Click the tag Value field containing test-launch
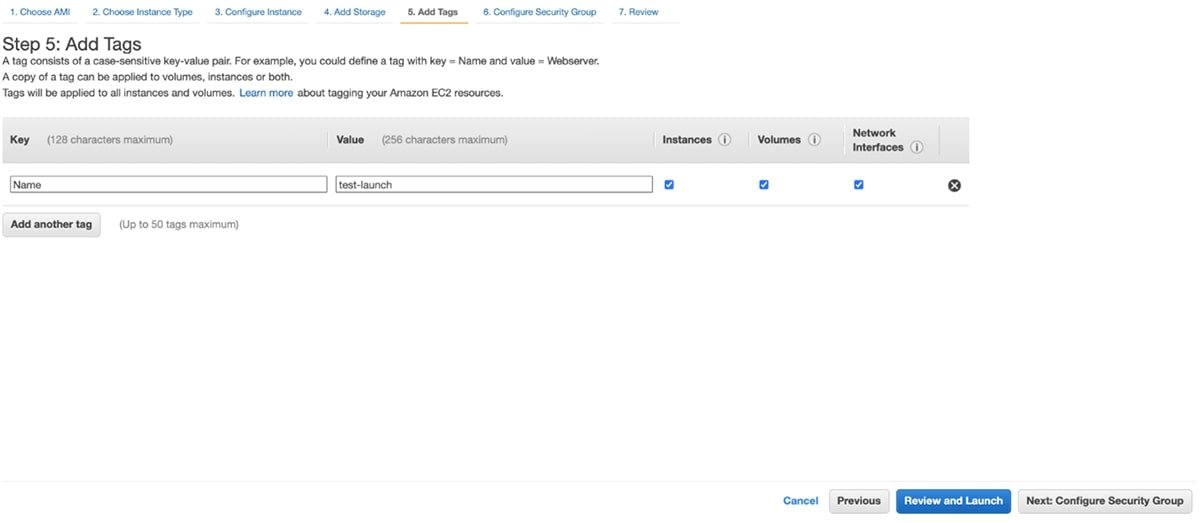The image size is (1200, 523). coord(494,185)
